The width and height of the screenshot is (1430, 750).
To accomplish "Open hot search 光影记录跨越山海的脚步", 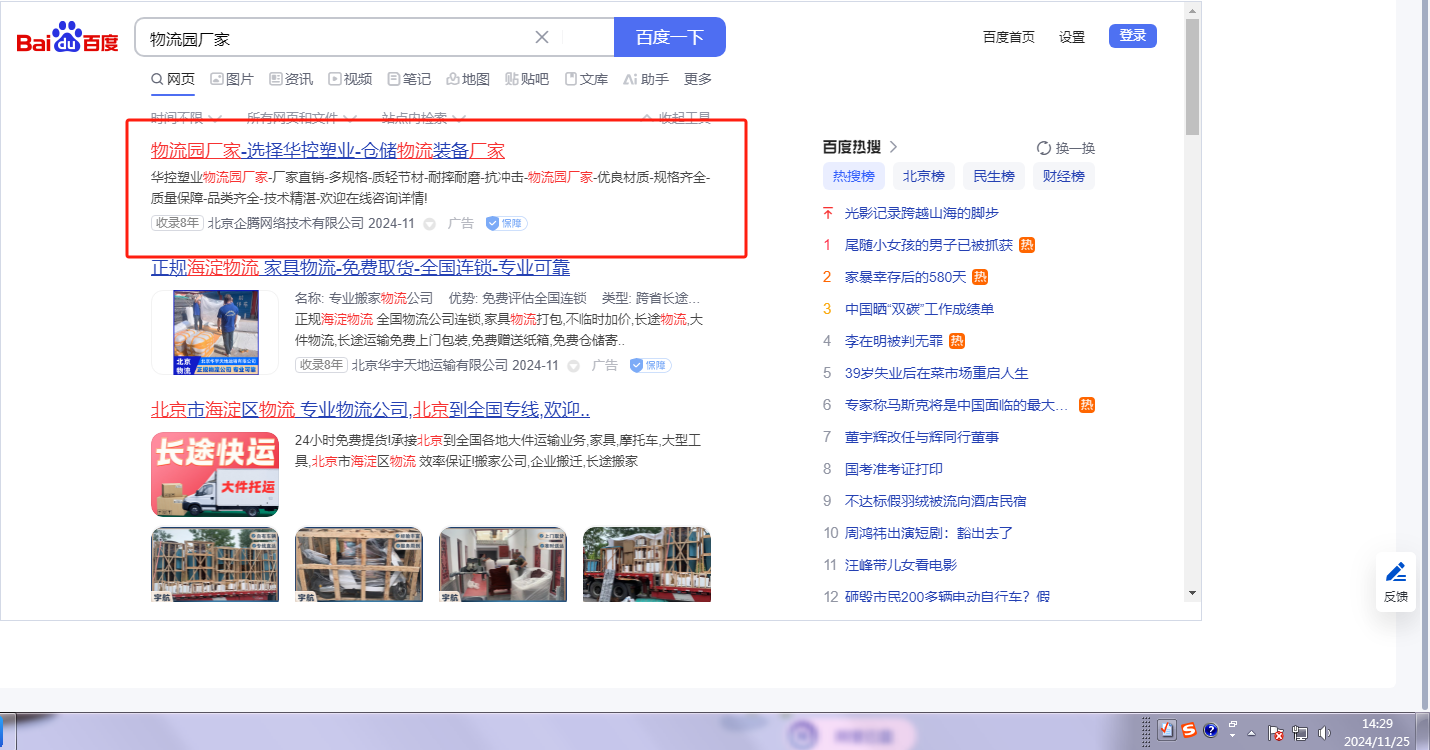I will click(922, 213).
